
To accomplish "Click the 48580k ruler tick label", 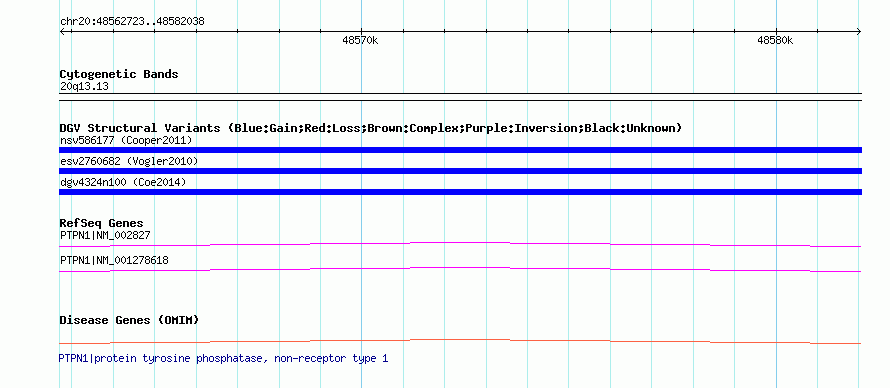I will [x=775, y=40].
